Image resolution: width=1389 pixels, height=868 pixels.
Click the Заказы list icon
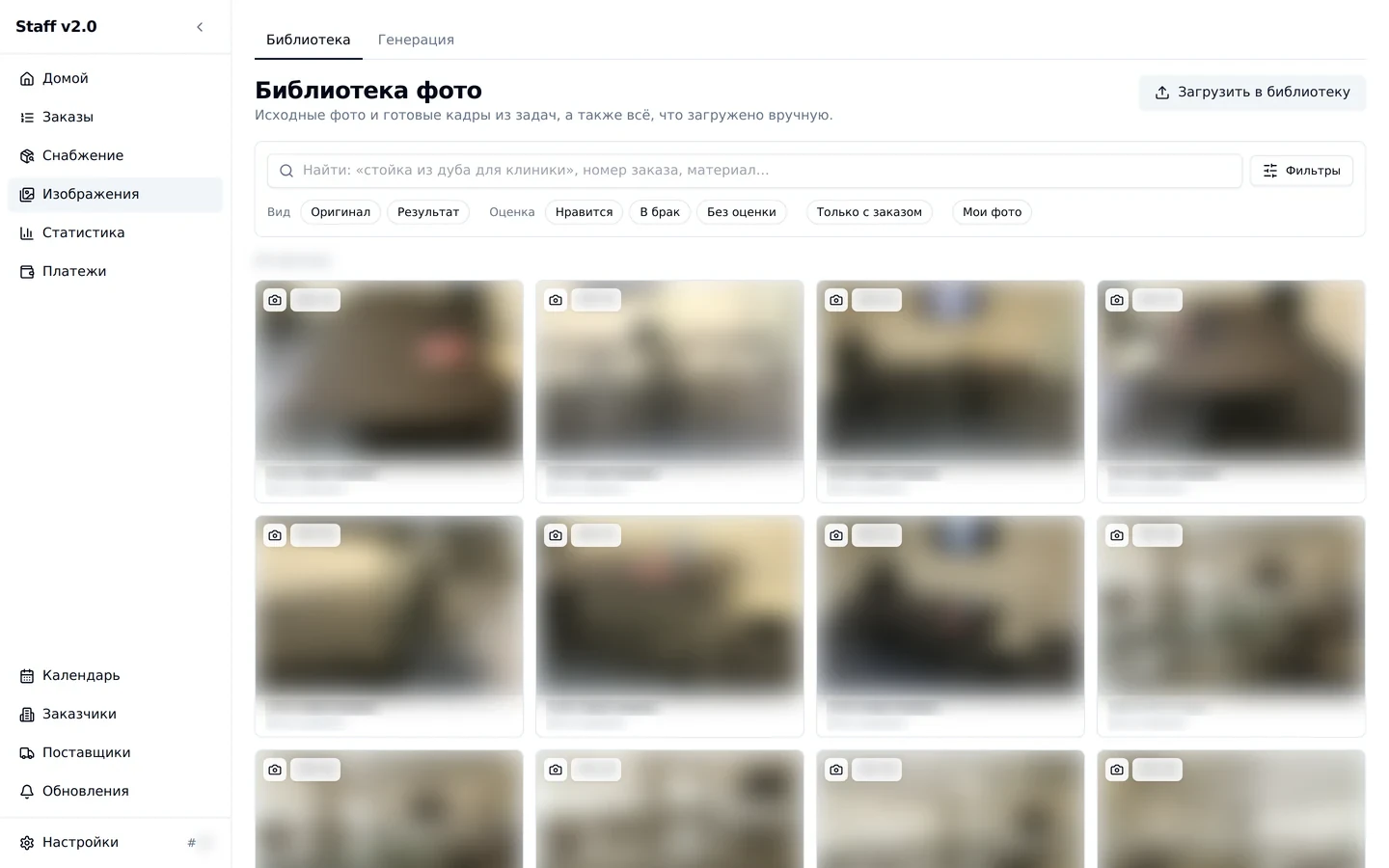coord(27,118)
